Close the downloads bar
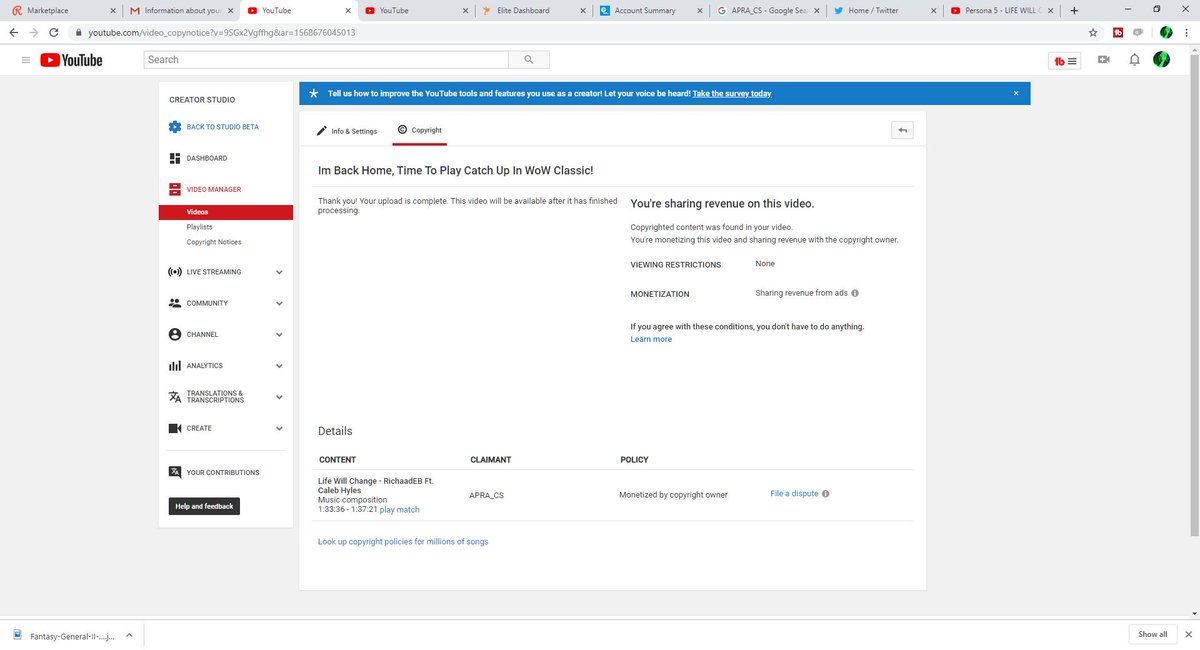 [x=1187, y=634]
